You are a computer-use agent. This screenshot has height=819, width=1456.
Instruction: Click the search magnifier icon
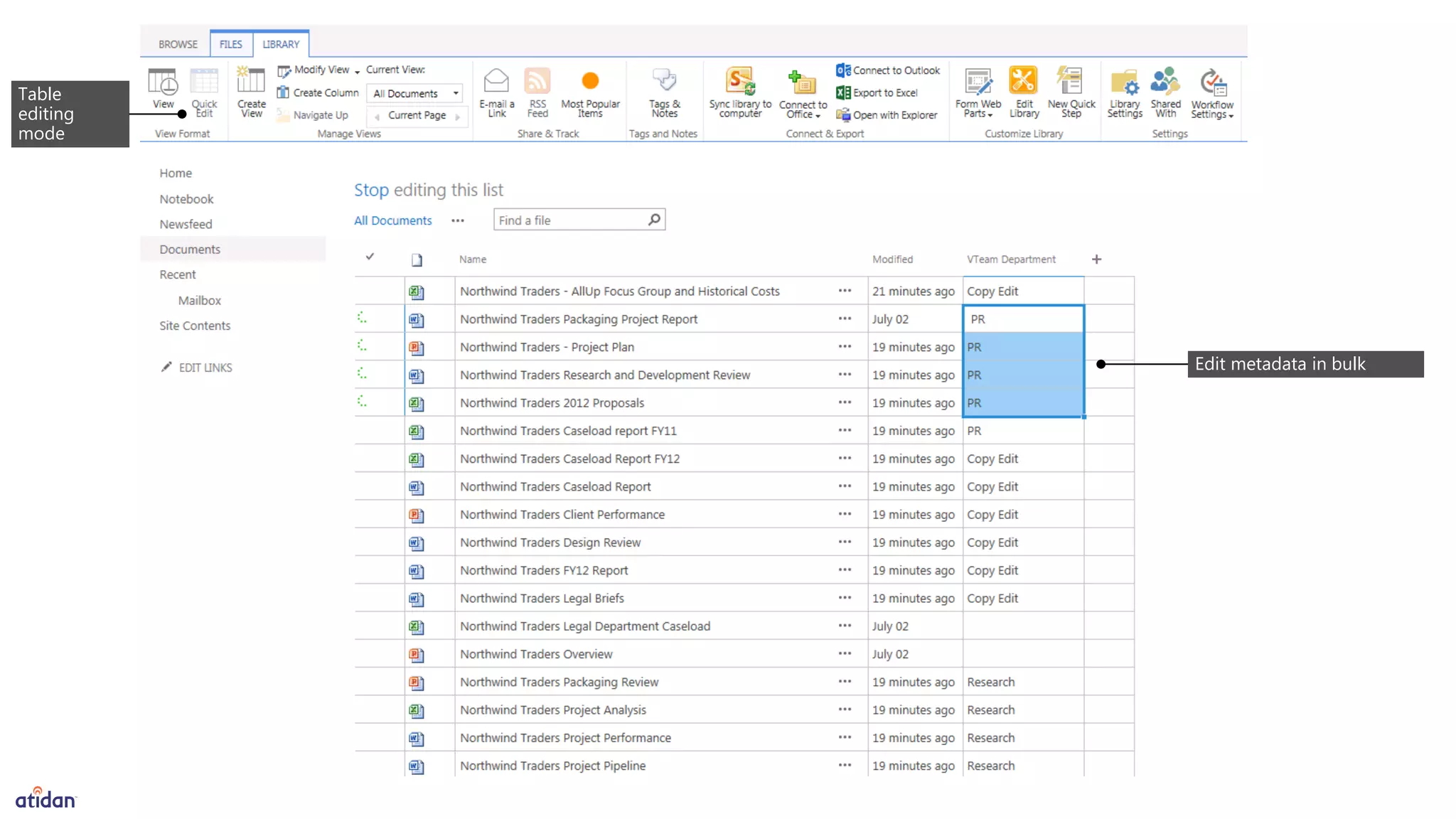[654, 220]
